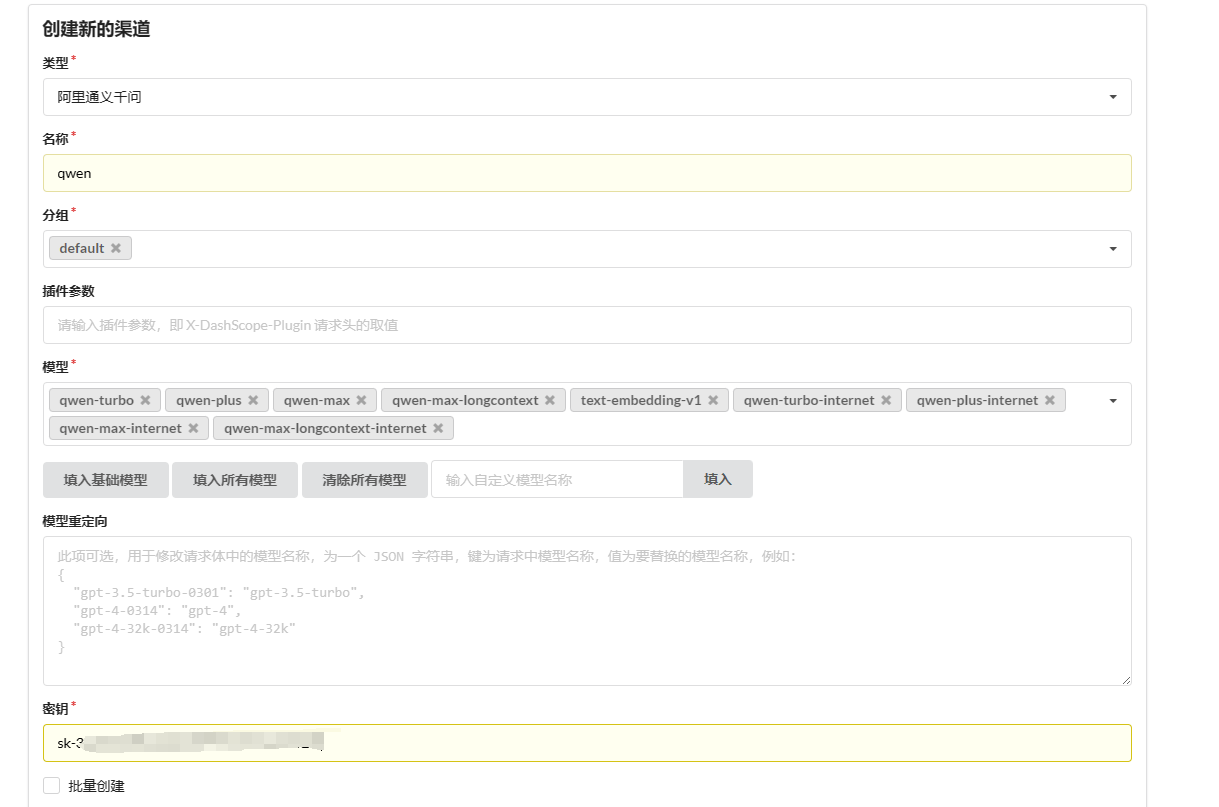Remove the qwen-max model tag
The width and height of the screenshot is (1219, 807).
pyautogui.click(x=361, y=400)
